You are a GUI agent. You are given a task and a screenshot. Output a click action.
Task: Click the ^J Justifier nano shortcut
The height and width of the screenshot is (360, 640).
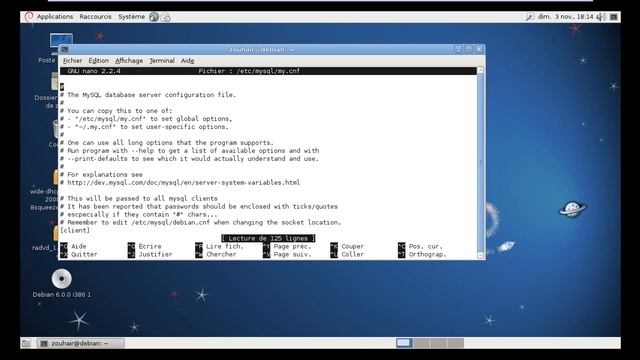click(150, 254)
